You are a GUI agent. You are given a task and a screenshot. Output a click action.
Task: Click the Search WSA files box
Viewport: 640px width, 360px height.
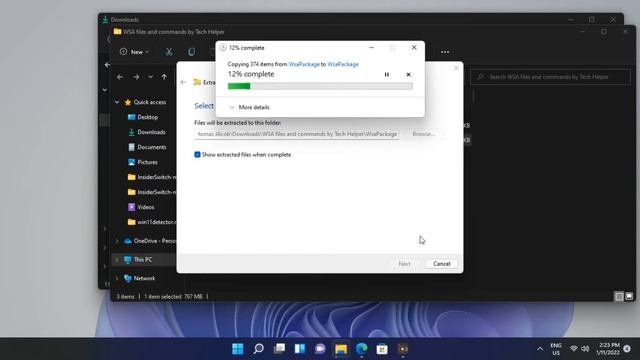(x=550, y=77)
